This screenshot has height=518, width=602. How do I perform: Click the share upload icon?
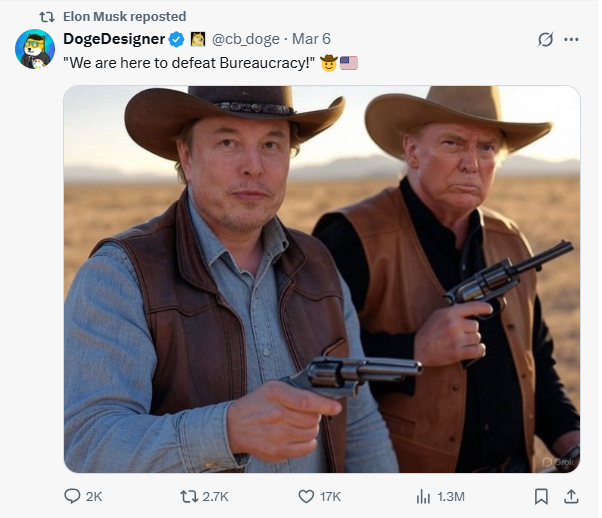pos(571,496)
